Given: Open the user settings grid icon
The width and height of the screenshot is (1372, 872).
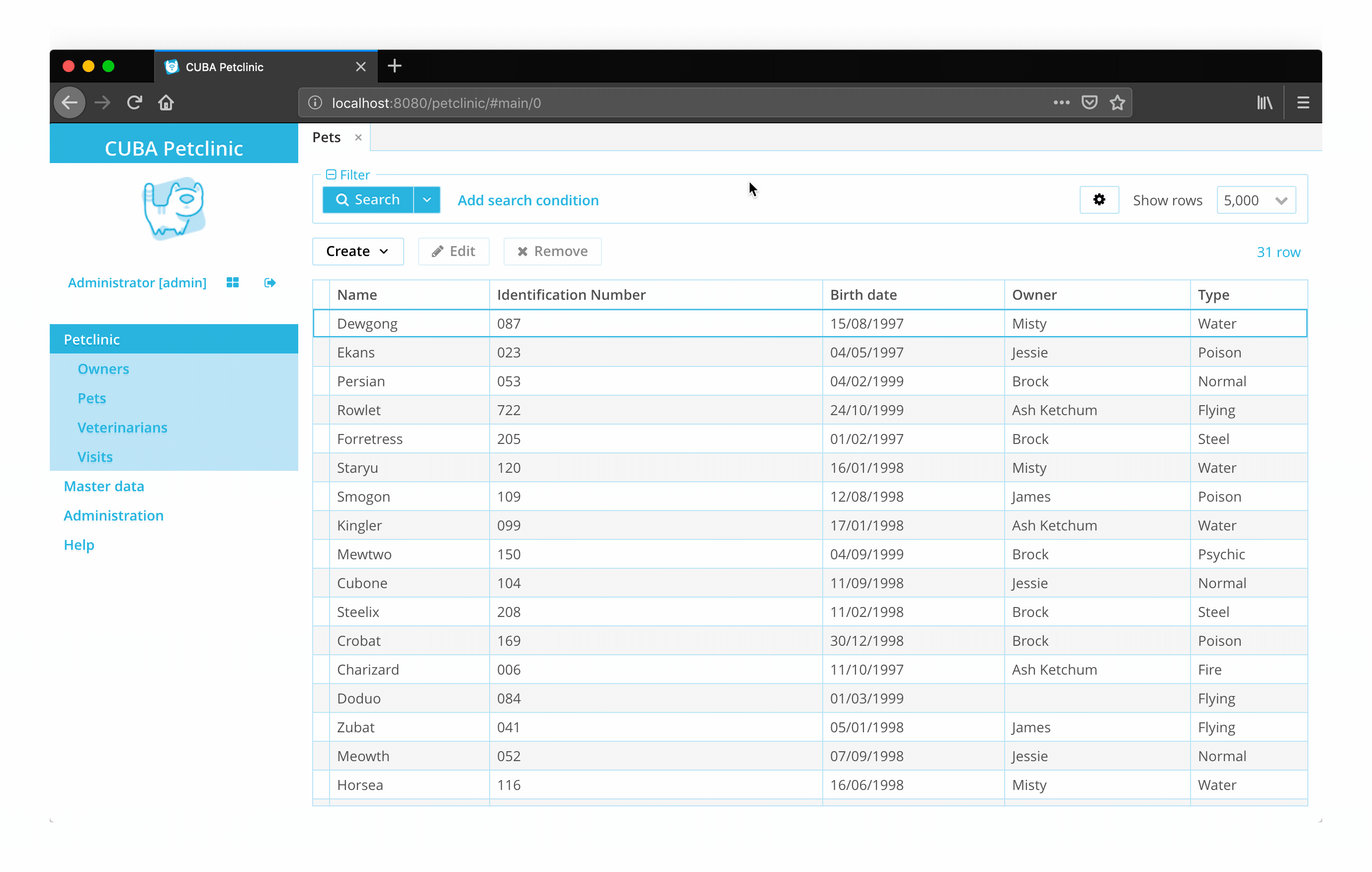Looking at the screenshot, I should pyautogui.click(x=233, y=283).
